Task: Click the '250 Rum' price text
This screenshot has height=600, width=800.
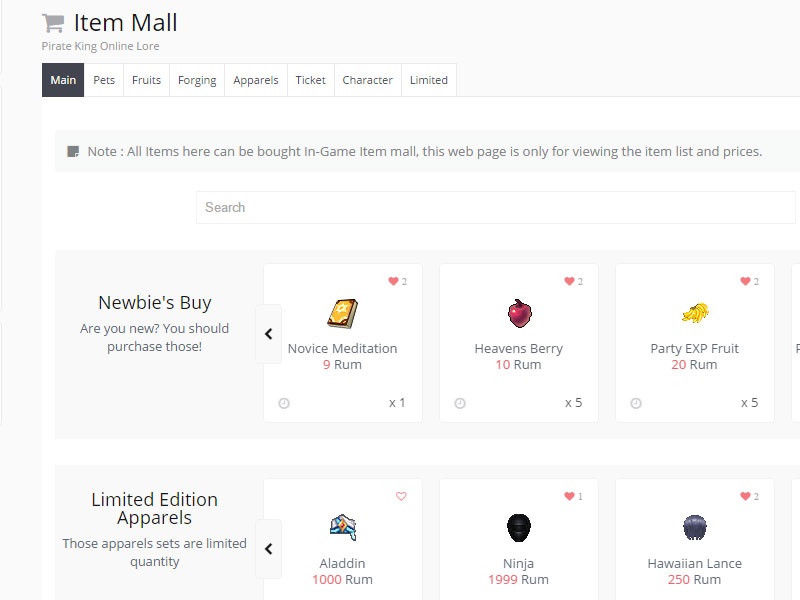Action: 694,580
